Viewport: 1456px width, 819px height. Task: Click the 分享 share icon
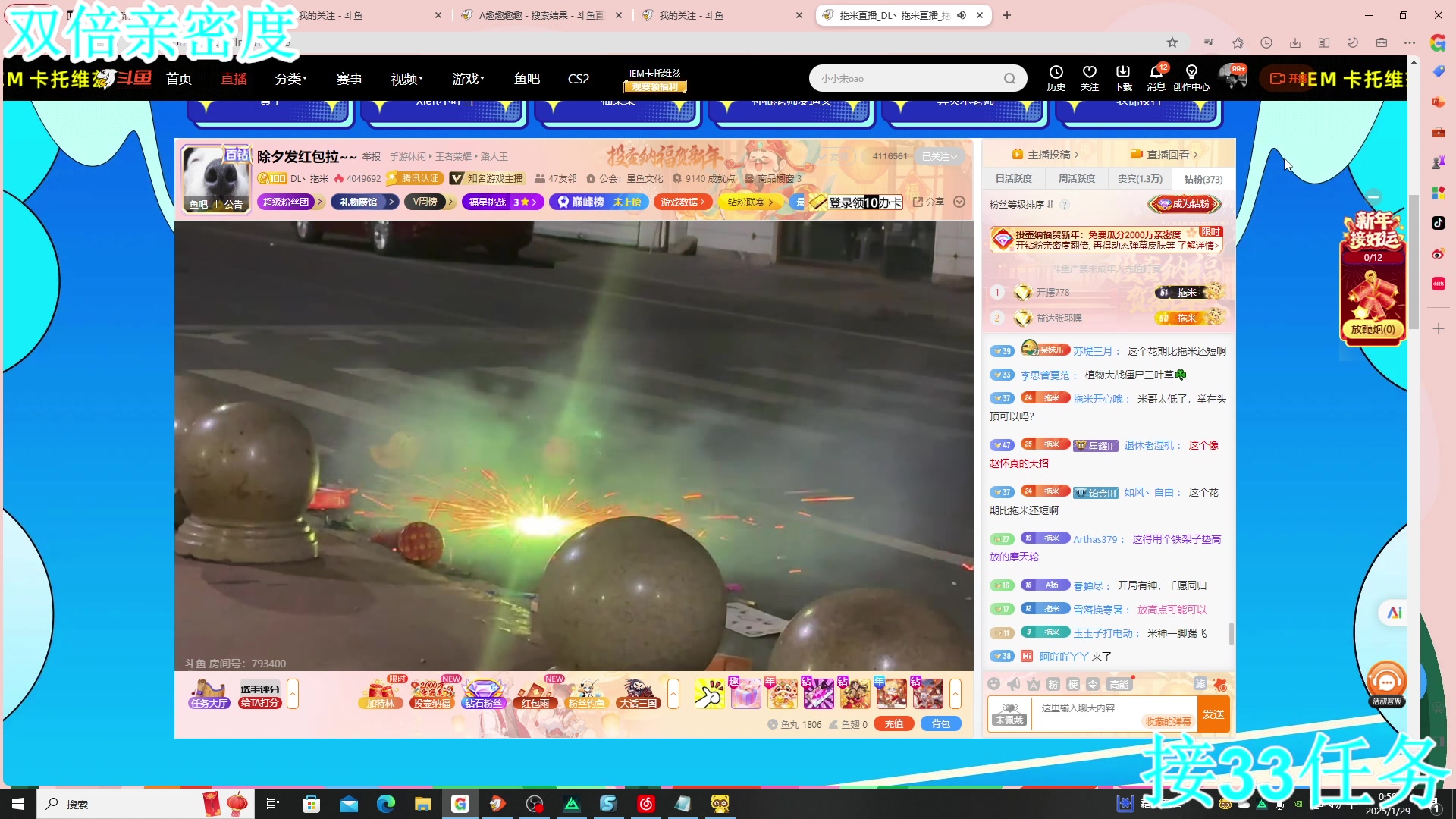coord(929,202)
